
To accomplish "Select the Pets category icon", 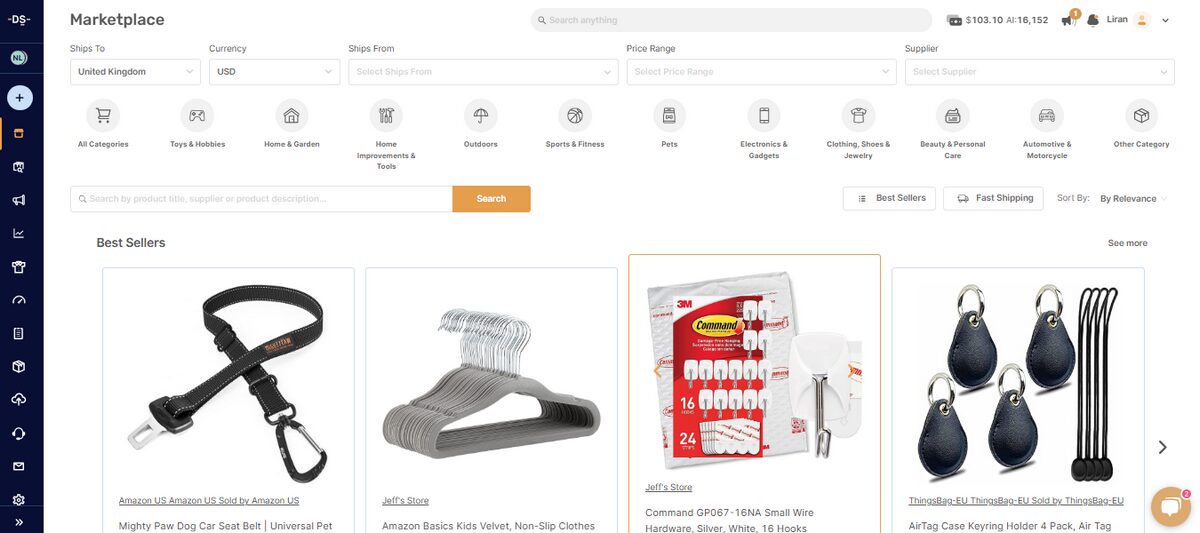I will (x=669, y=116).
